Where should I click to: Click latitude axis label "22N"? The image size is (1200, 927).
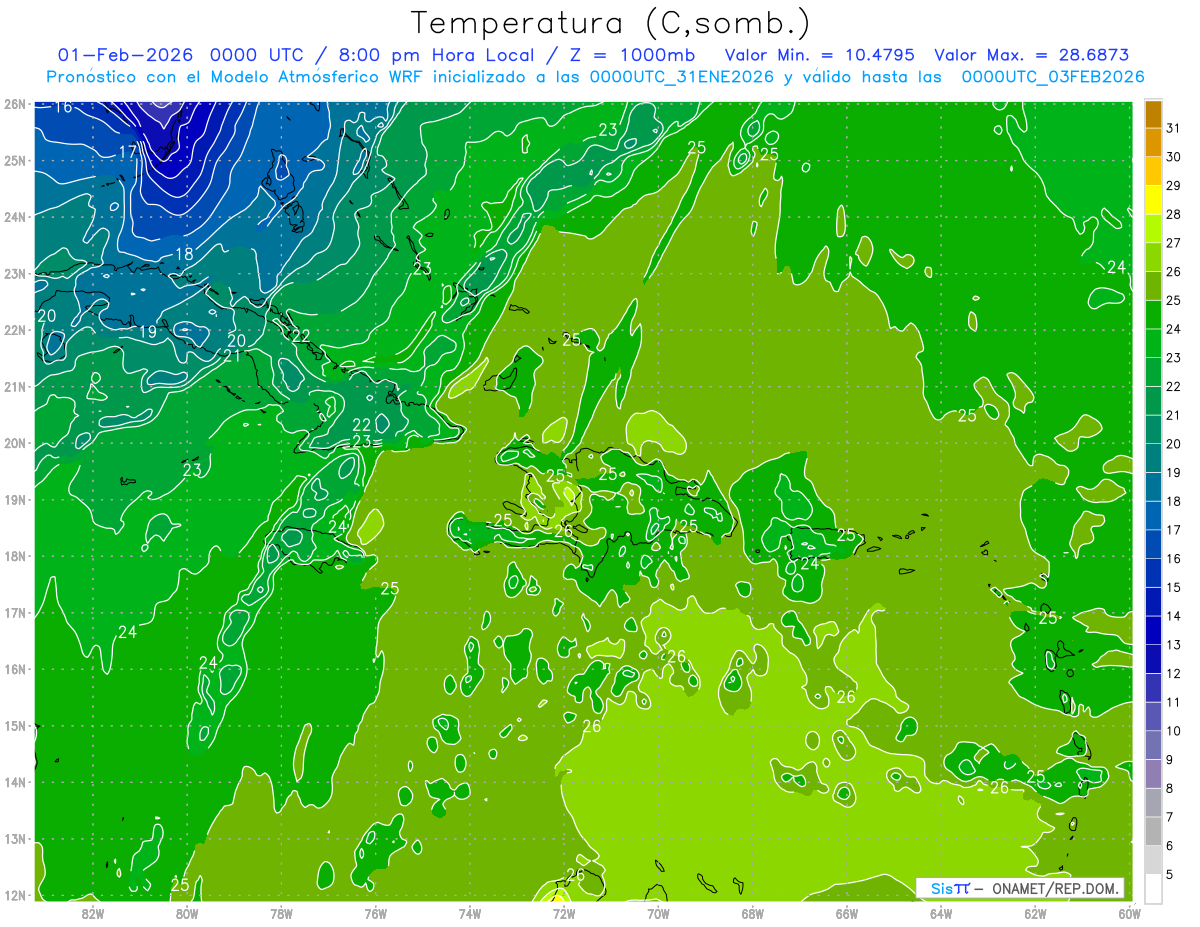click(14, 330)
